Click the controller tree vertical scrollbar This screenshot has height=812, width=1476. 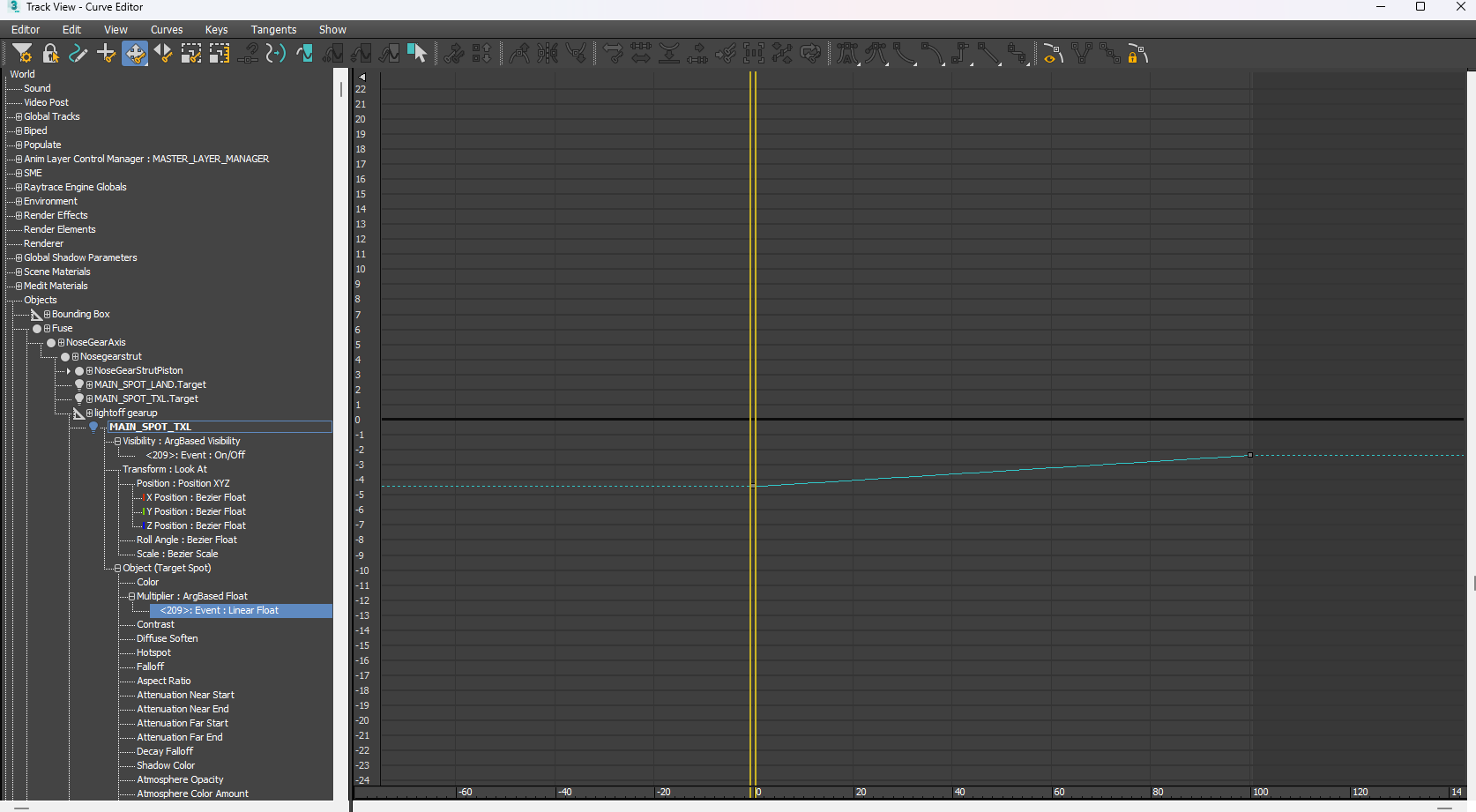pyautogui.click(x=341, y=89)
